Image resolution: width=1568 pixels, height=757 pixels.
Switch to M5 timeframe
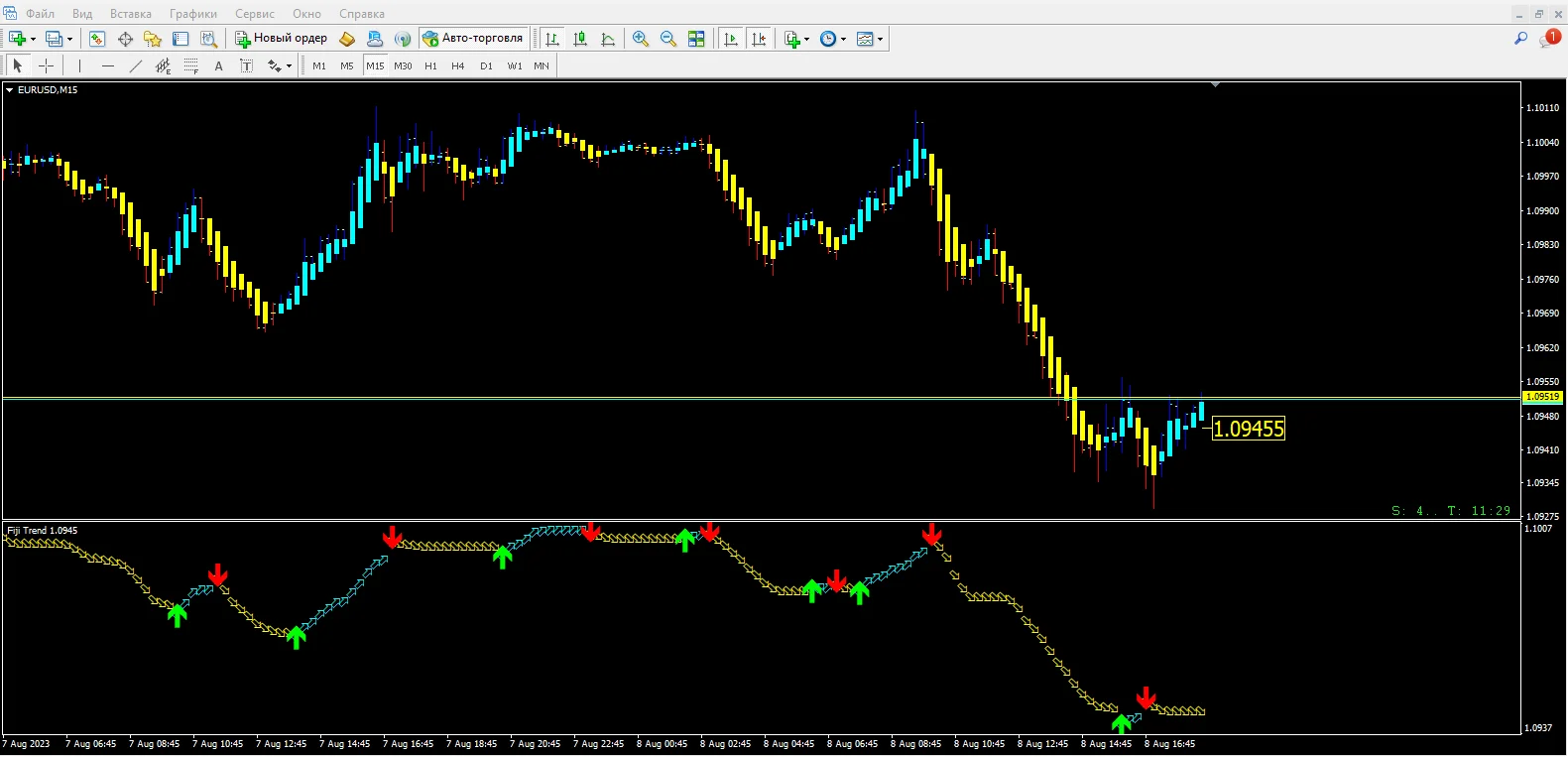[347, 65]
